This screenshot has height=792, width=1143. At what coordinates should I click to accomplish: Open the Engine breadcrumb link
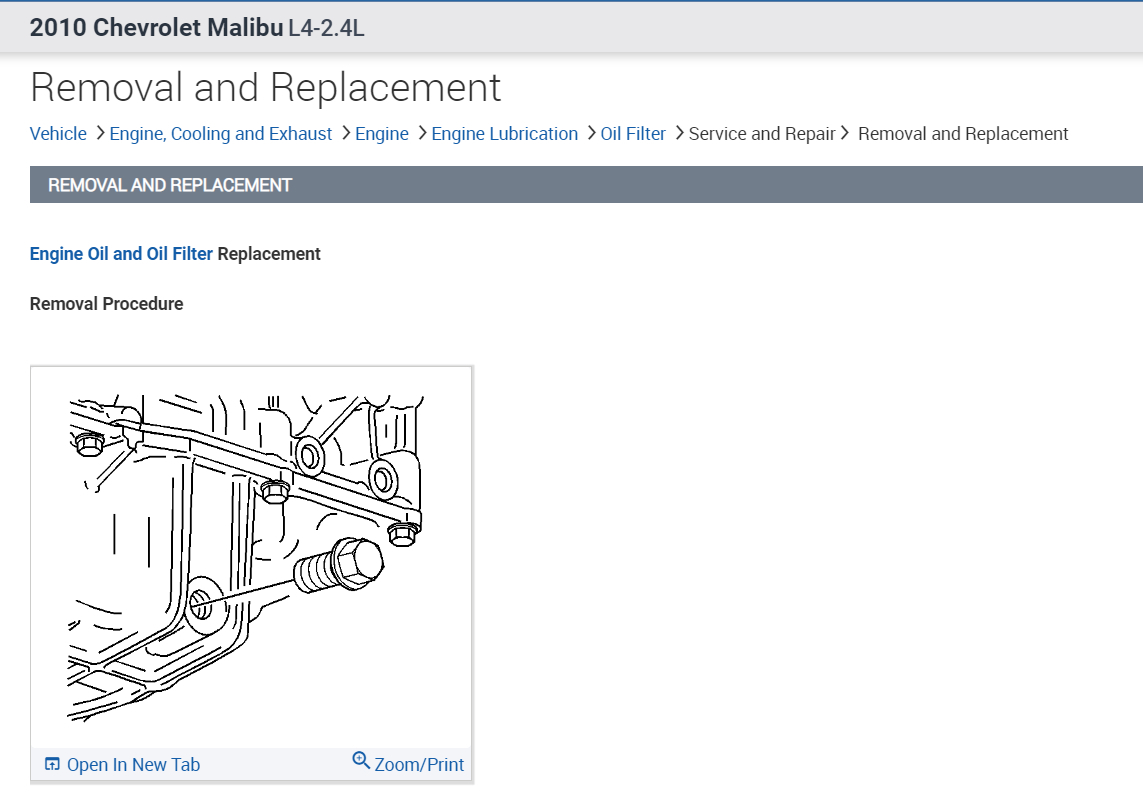pos(382,134)
